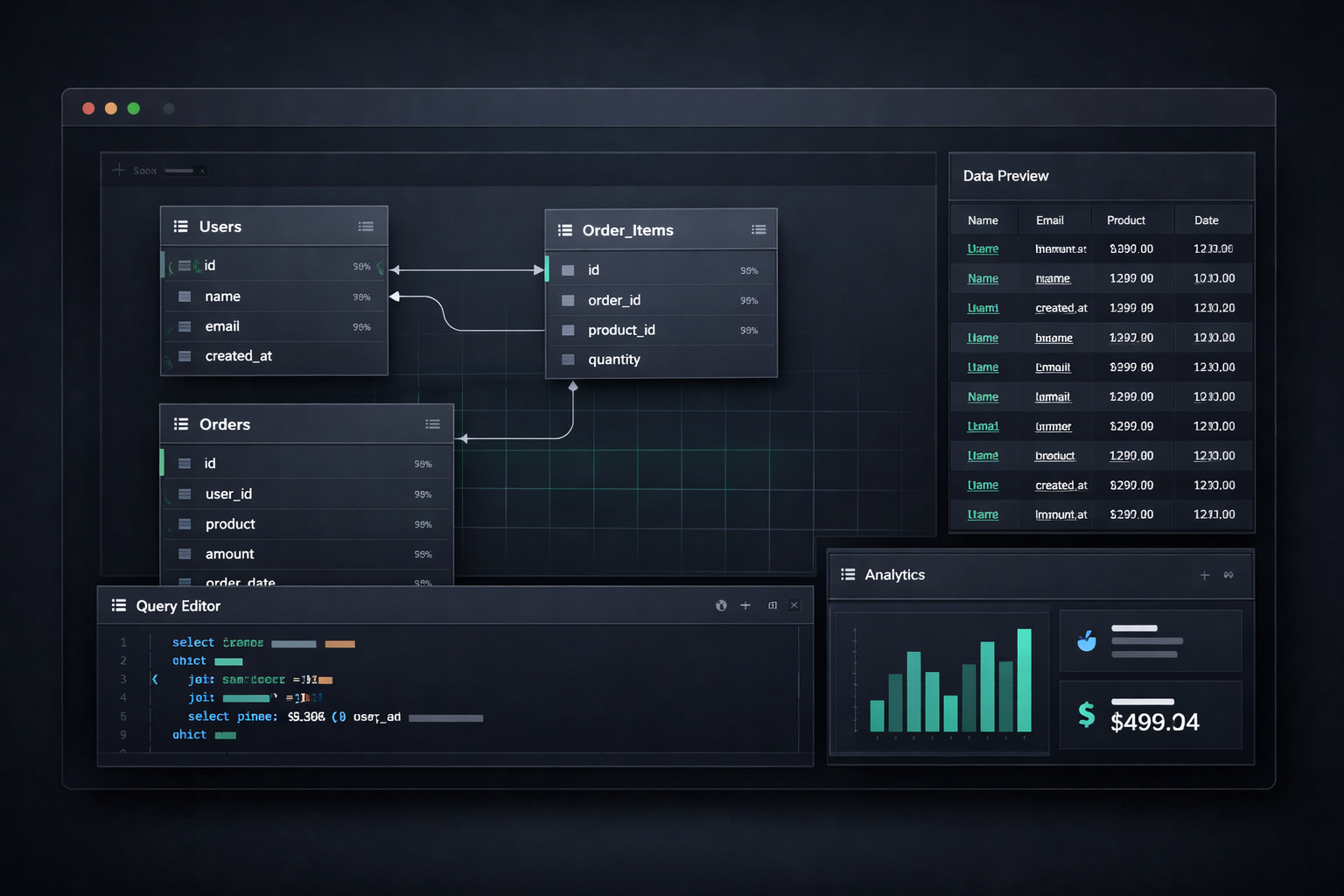This screenshot has width=1344, height=896.
Task: Click the Orders table list icon
Action: 181,424
